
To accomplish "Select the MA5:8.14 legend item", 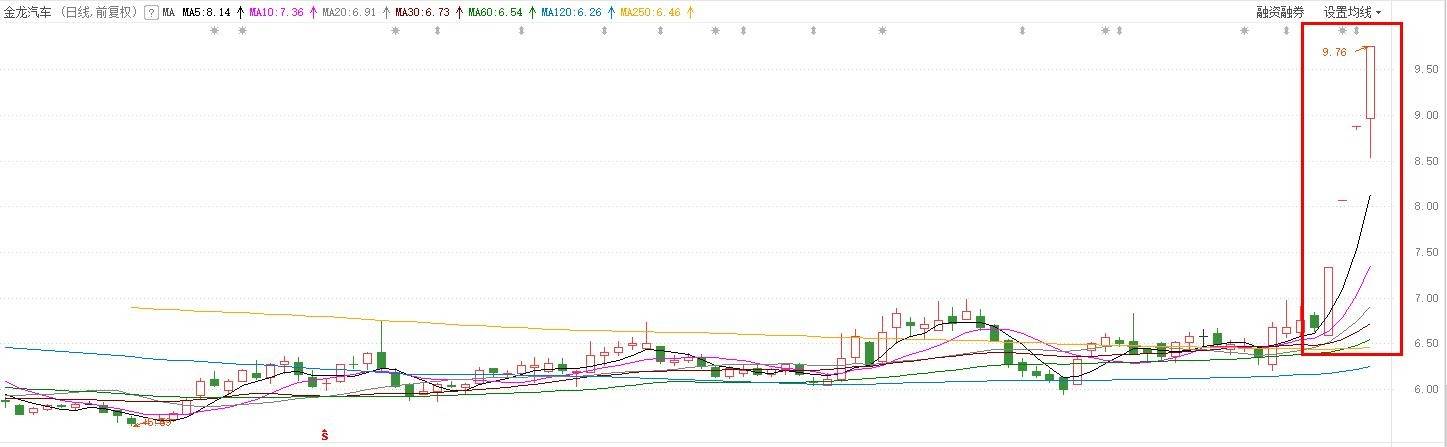I will [x=207, y=13].
